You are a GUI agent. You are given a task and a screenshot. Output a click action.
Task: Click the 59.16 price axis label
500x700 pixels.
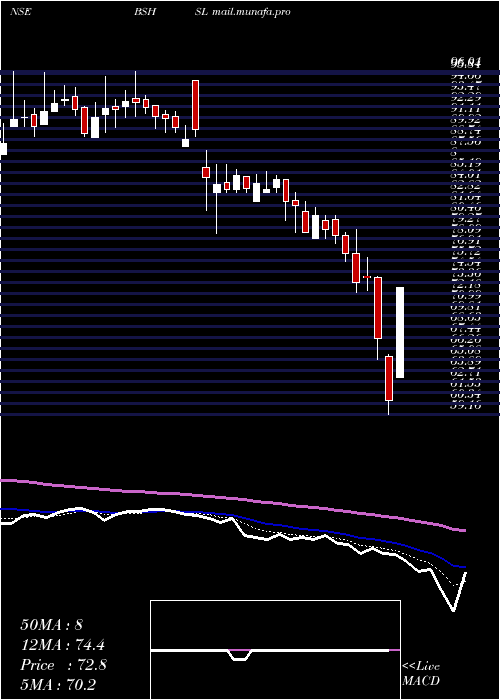tap(466, 406)
